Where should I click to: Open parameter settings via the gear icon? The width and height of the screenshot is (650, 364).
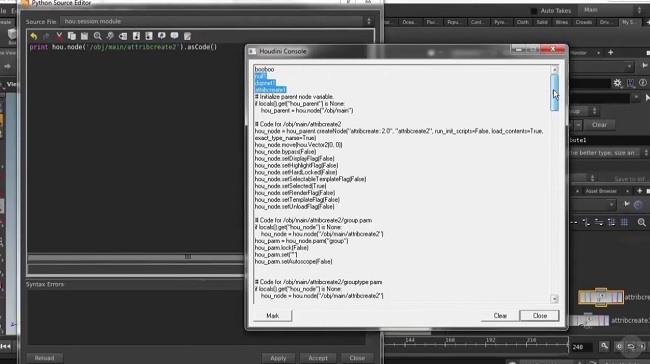[617, 83]
